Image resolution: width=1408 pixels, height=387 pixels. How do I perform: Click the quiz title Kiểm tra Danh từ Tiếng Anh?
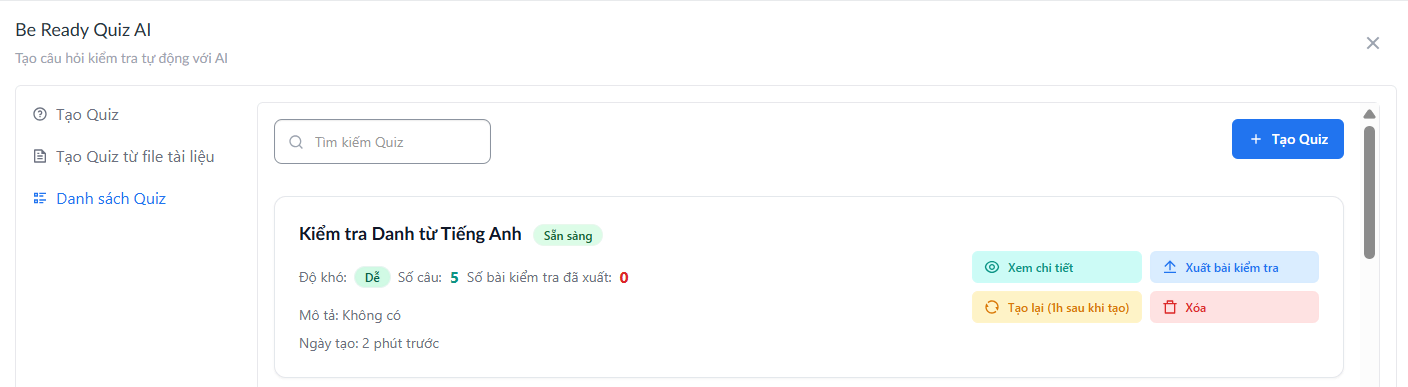(410, 234)
